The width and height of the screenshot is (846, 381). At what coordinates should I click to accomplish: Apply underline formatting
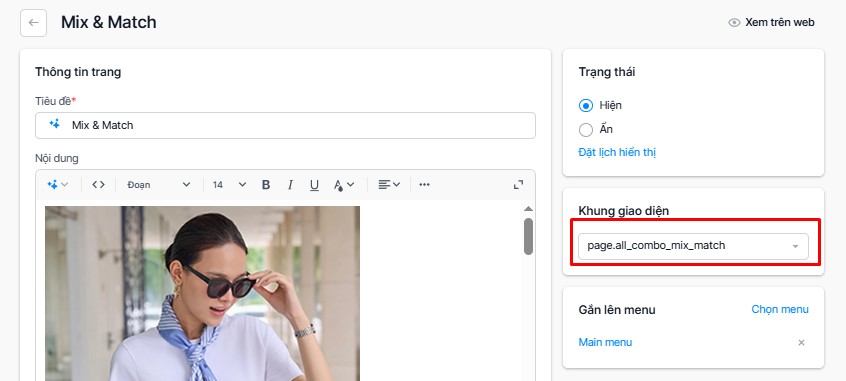coord(314,185)
